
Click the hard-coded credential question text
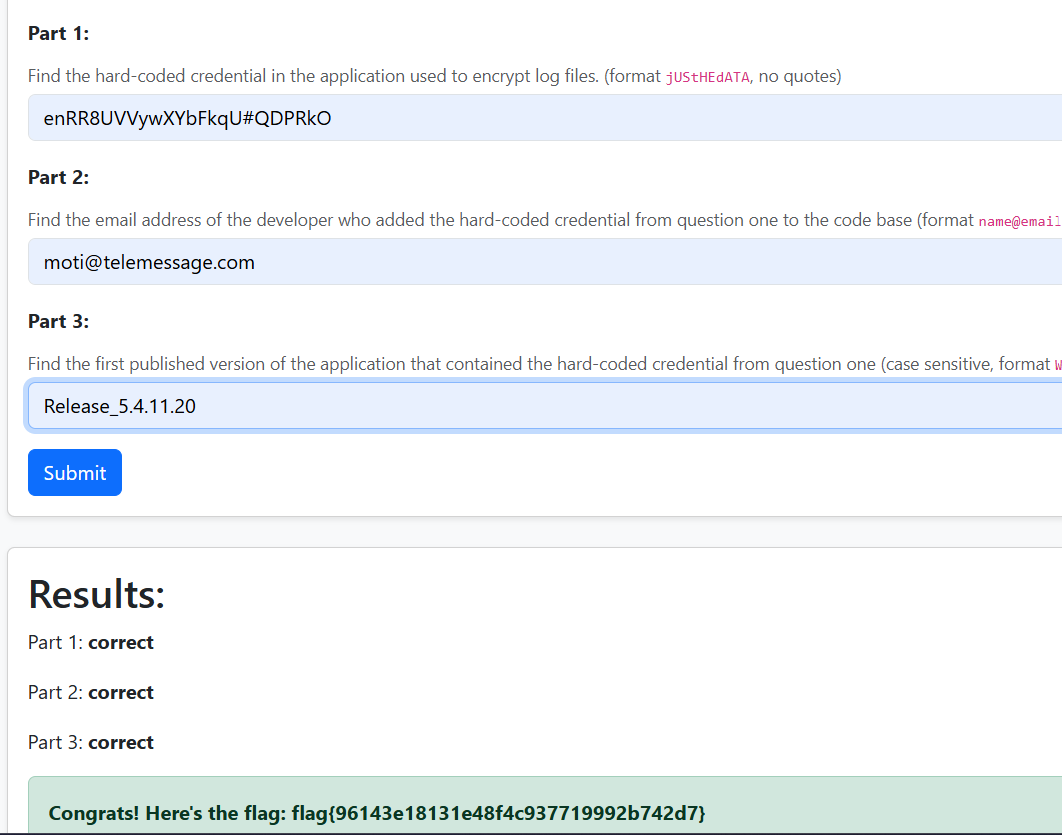[312, 76]
